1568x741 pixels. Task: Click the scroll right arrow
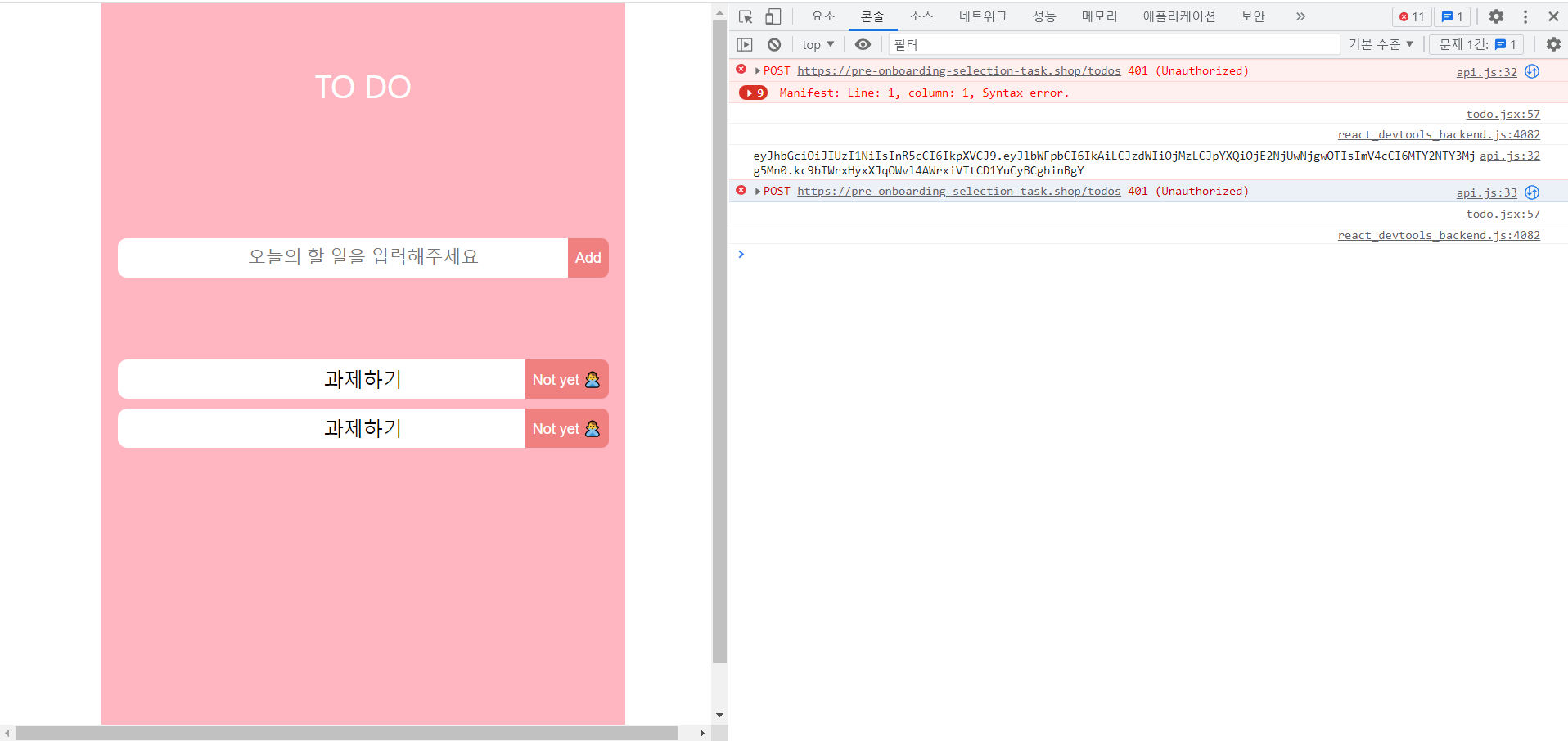pos(702,733)
